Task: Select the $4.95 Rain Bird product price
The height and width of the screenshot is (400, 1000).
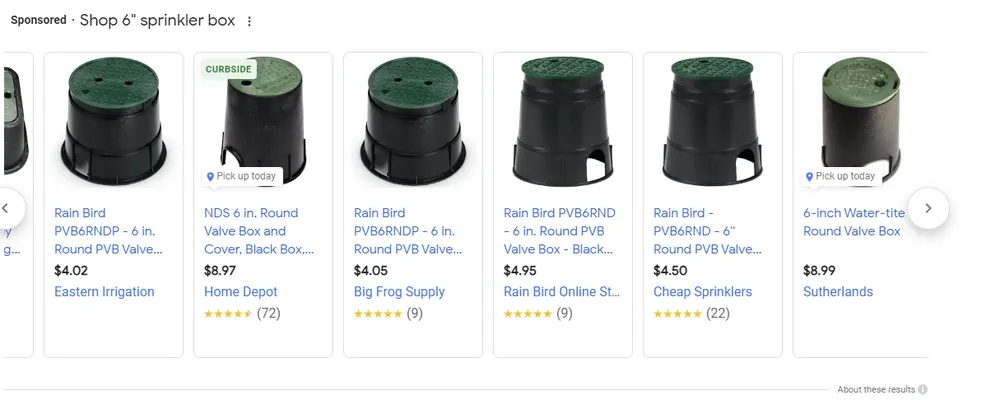Action: click(520, 270)
